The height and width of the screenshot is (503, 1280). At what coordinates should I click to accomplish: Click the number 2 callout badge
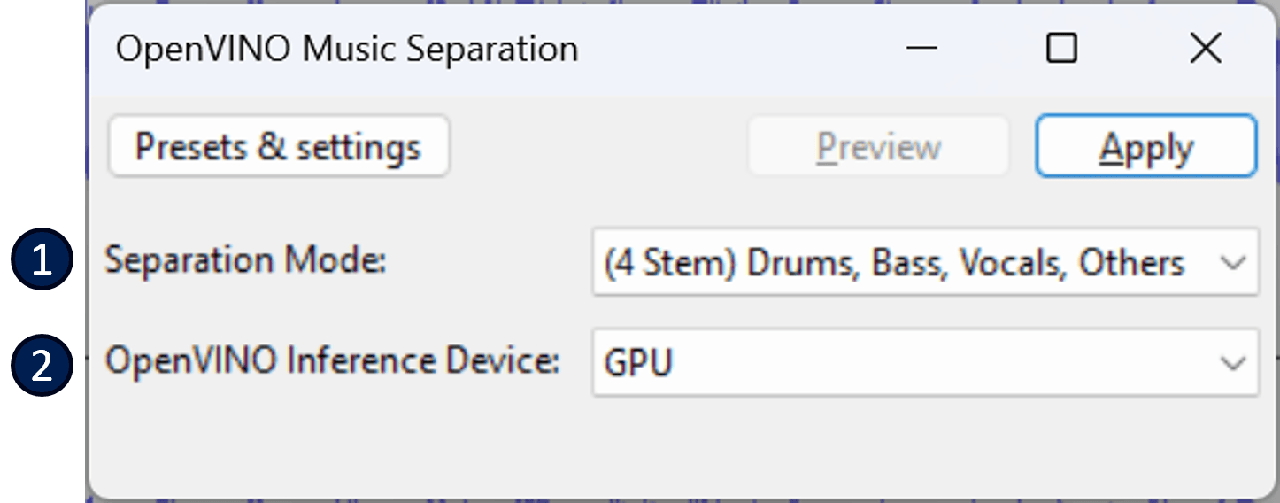pyautogui.click(x=42, y=364)
